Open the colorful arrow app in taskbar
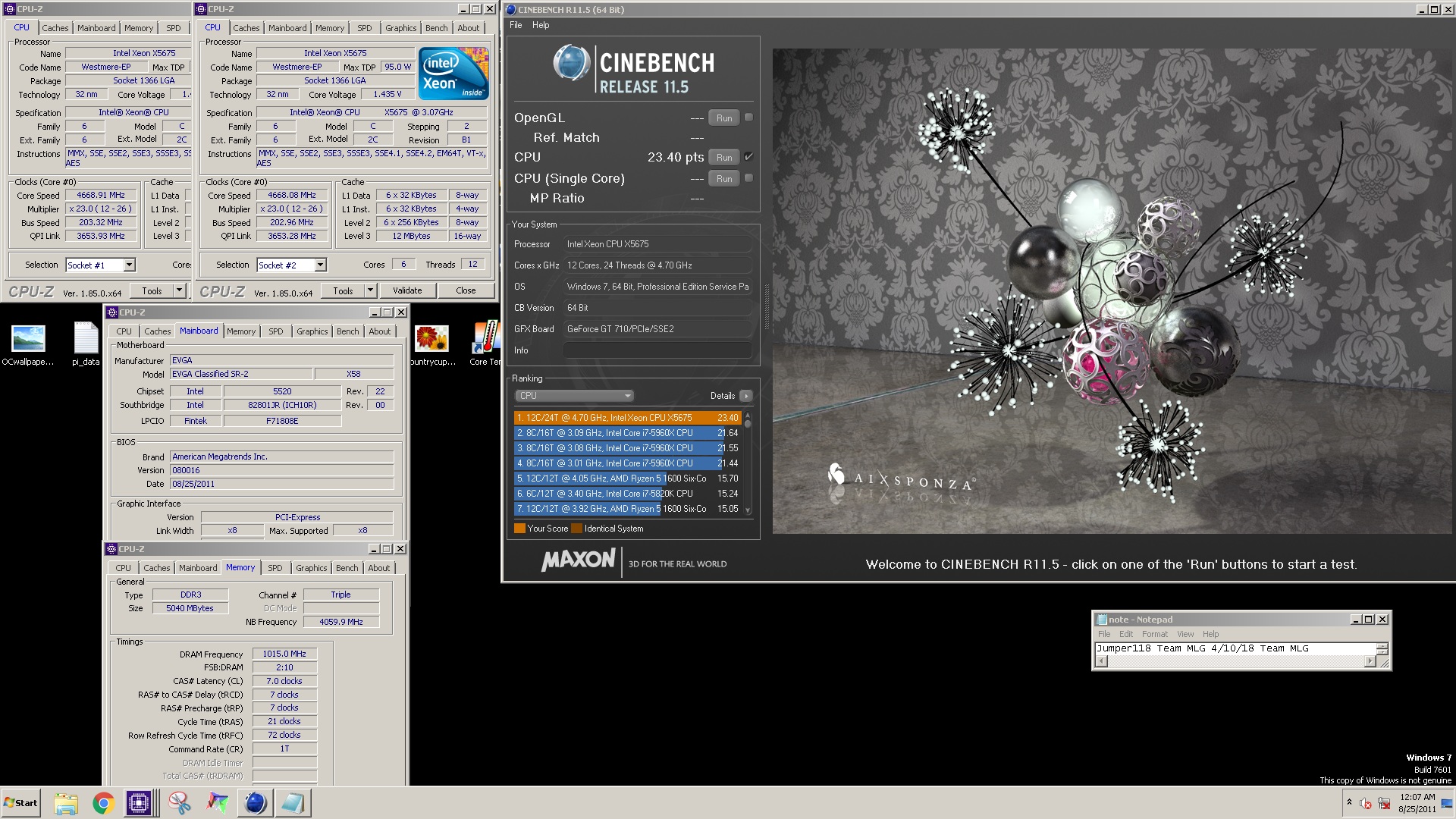1456x819 pixels. [218, 803]
